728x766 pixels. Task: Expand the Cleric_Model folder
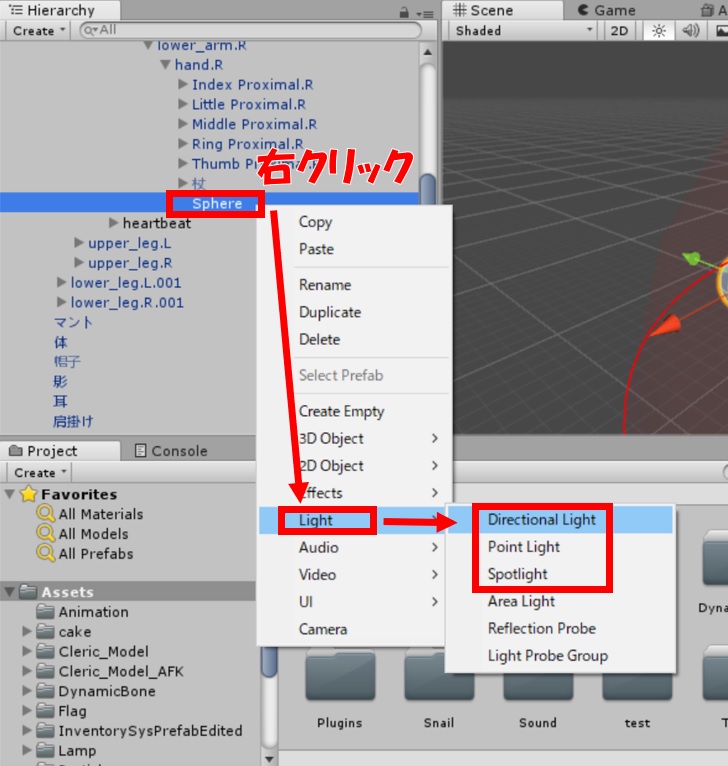click(27, 651)
